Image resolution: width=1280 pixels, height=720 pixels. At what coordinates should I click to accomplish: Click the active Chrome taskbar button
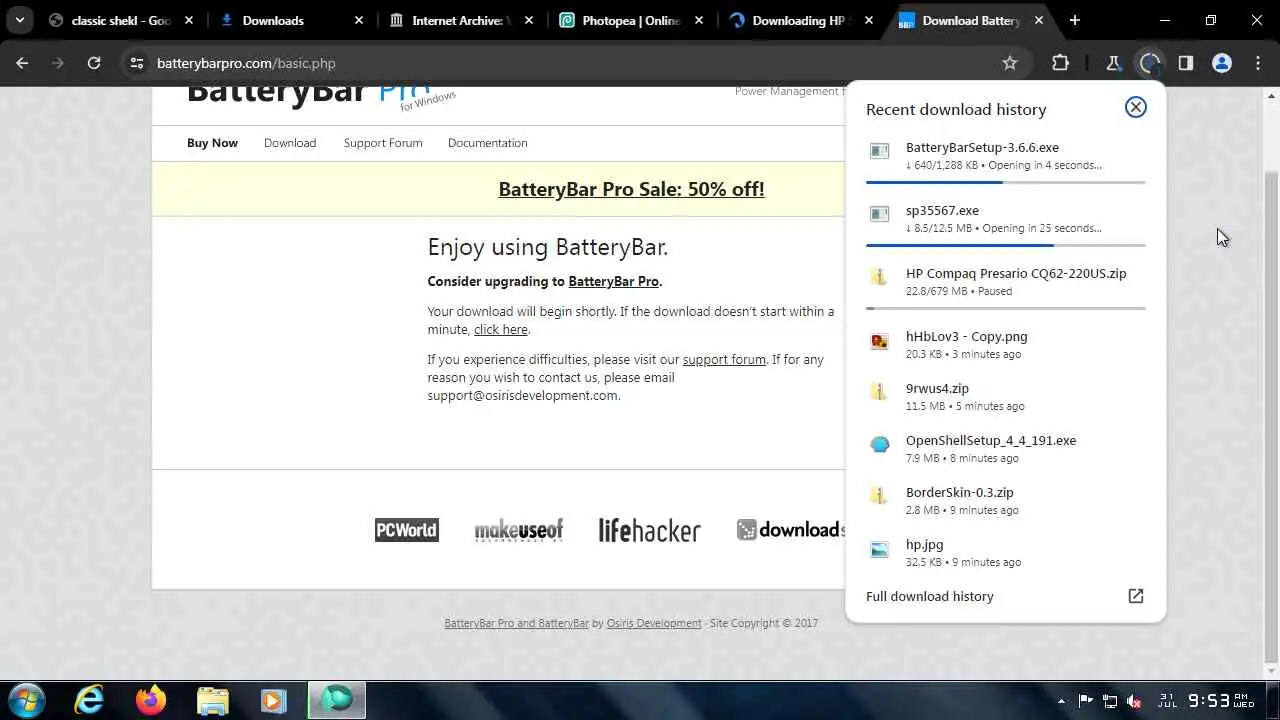pos(337,700)
